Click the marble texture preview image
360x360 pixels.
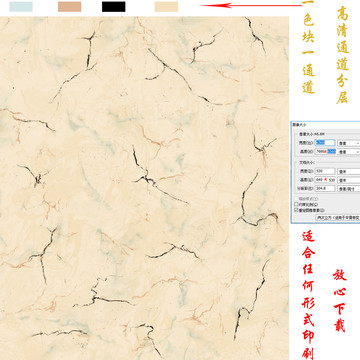point(144,188)
